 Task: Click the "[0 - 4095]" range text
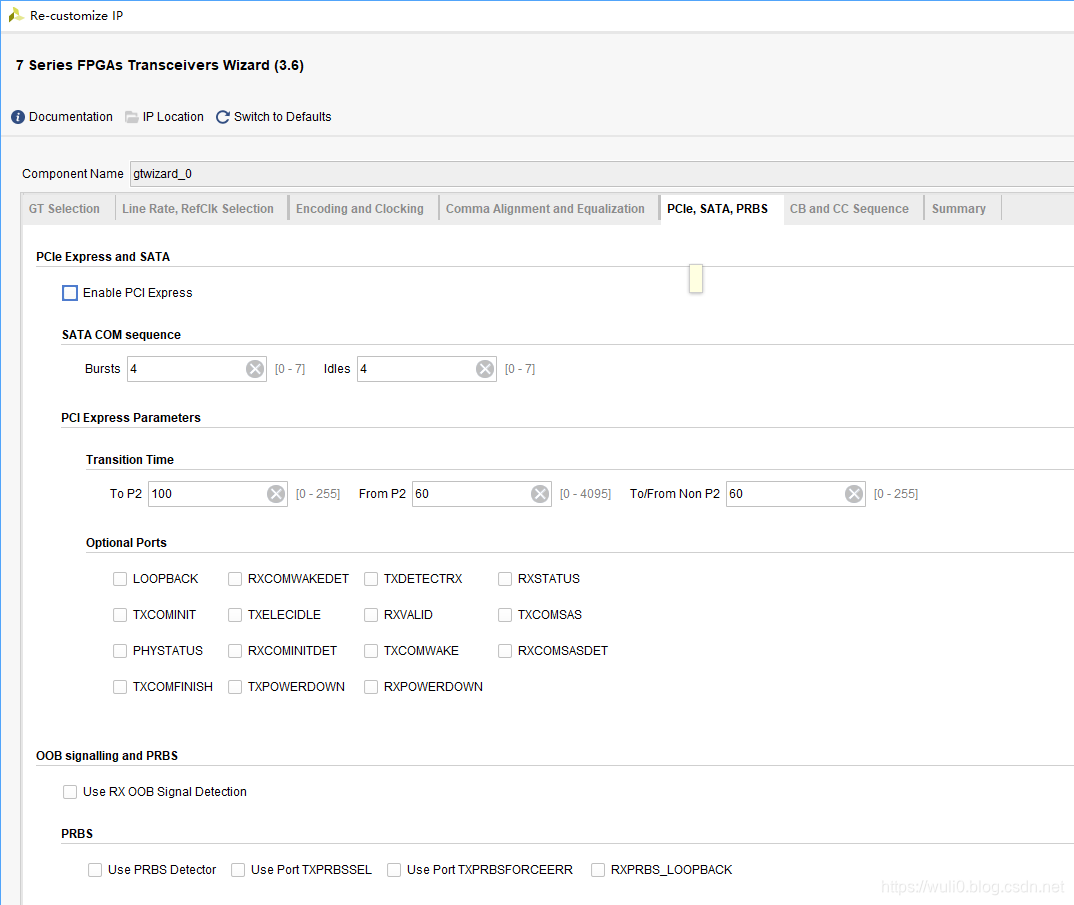pos(585,494)
